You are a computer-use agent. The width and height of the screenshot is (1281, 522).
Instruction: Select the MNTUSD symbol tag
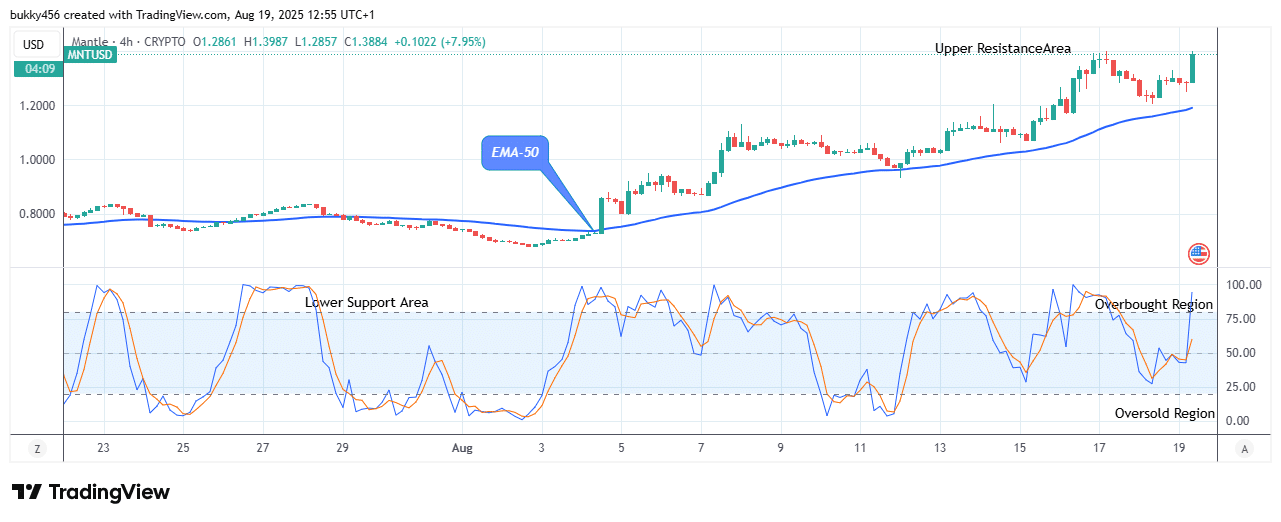tap(92, 55)
